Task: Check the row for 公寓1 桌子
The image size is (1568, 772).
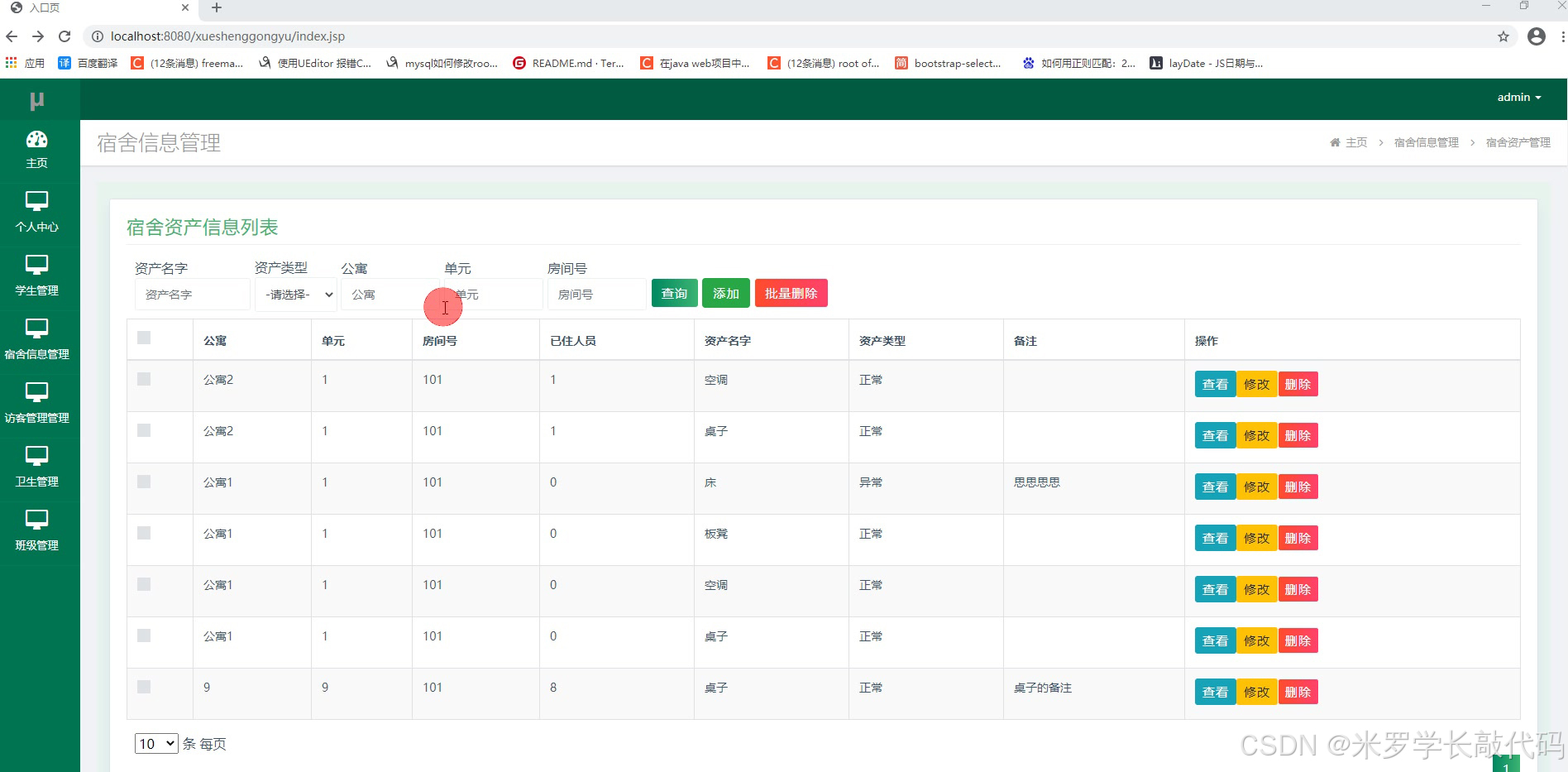Action: (x=144, y=635)
